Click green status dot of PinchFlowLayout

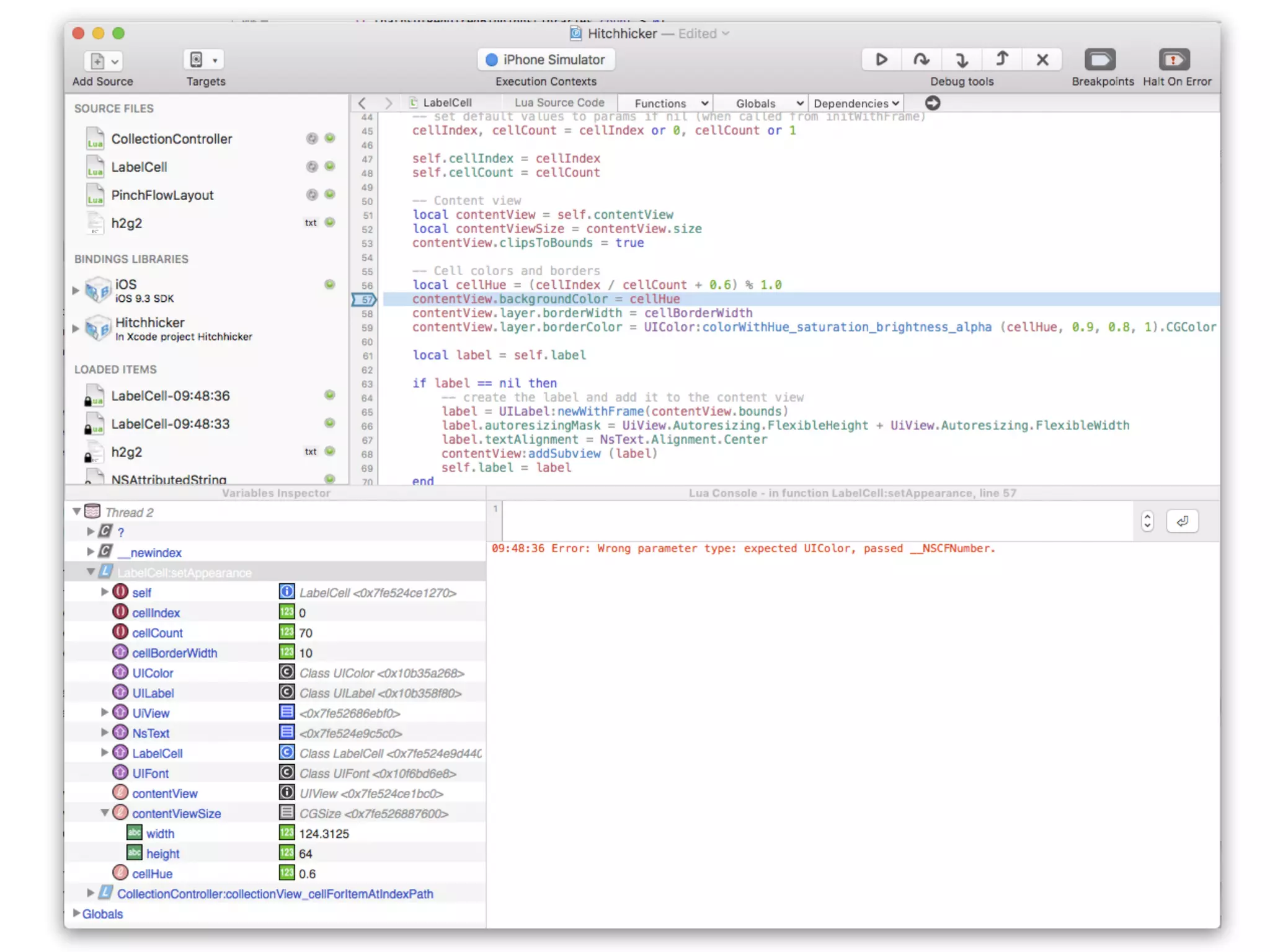[330, 194]
